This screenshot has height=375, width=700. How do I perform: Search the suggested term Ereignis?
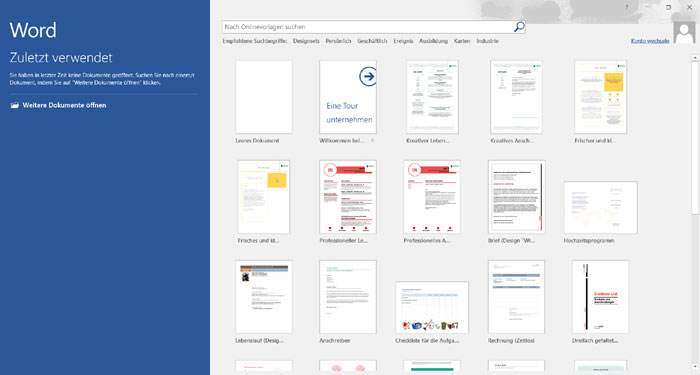point(403,41)
